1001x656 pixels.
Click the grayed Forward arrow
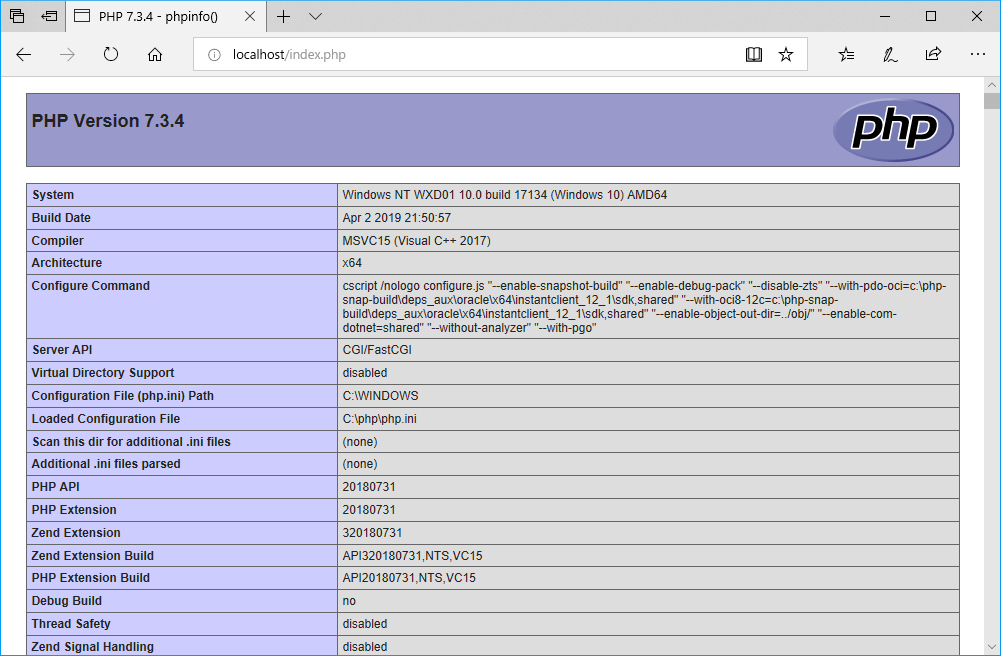[67, 54]
